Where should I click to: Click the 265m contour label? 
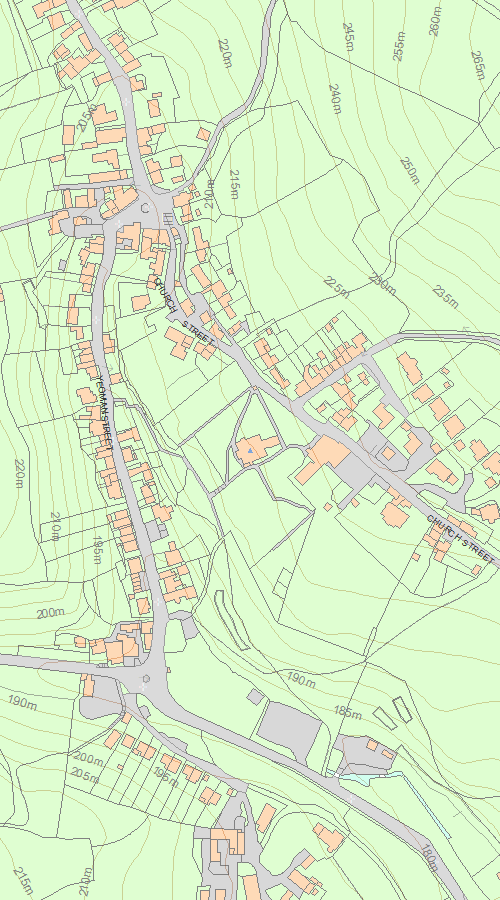[x=478, y=65]
